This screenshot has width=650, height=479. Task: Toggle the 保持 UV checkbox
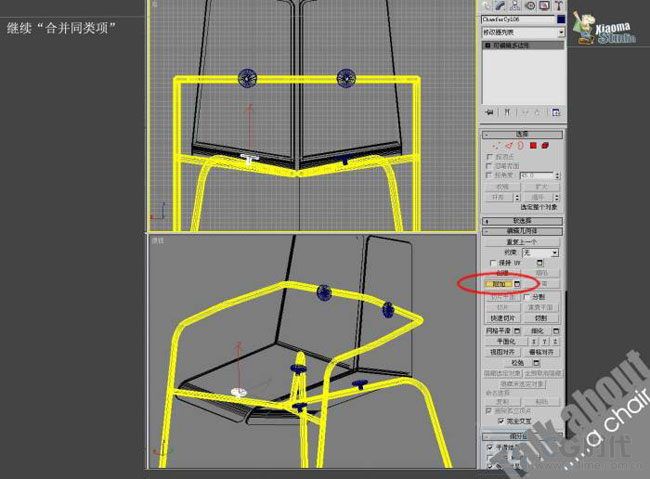(x=492, y=263)
